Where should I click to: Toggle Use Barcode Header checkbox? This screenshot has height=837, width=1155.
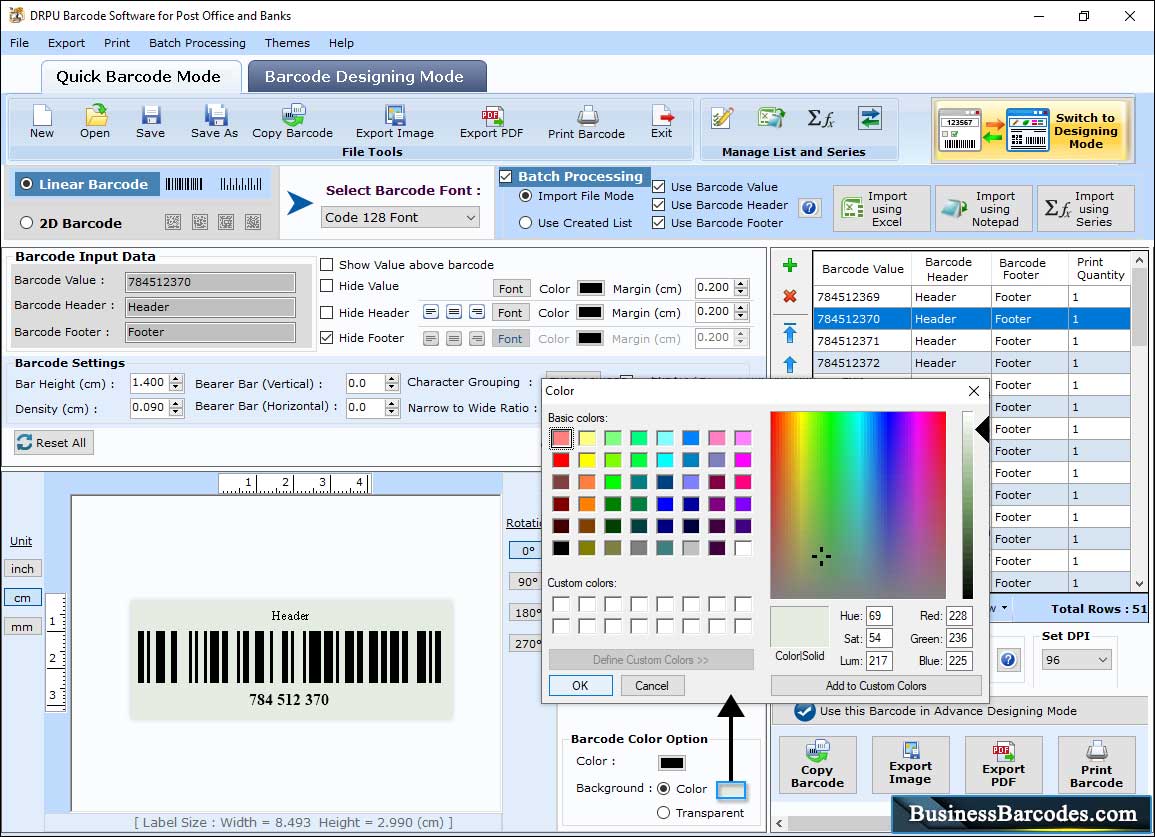tap(659, 205)
